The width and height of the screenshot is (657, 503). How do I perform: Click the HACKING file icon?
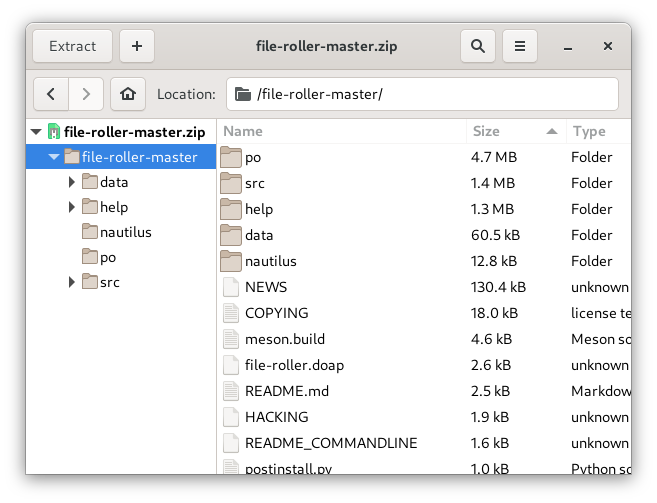[x=231, y=417]
